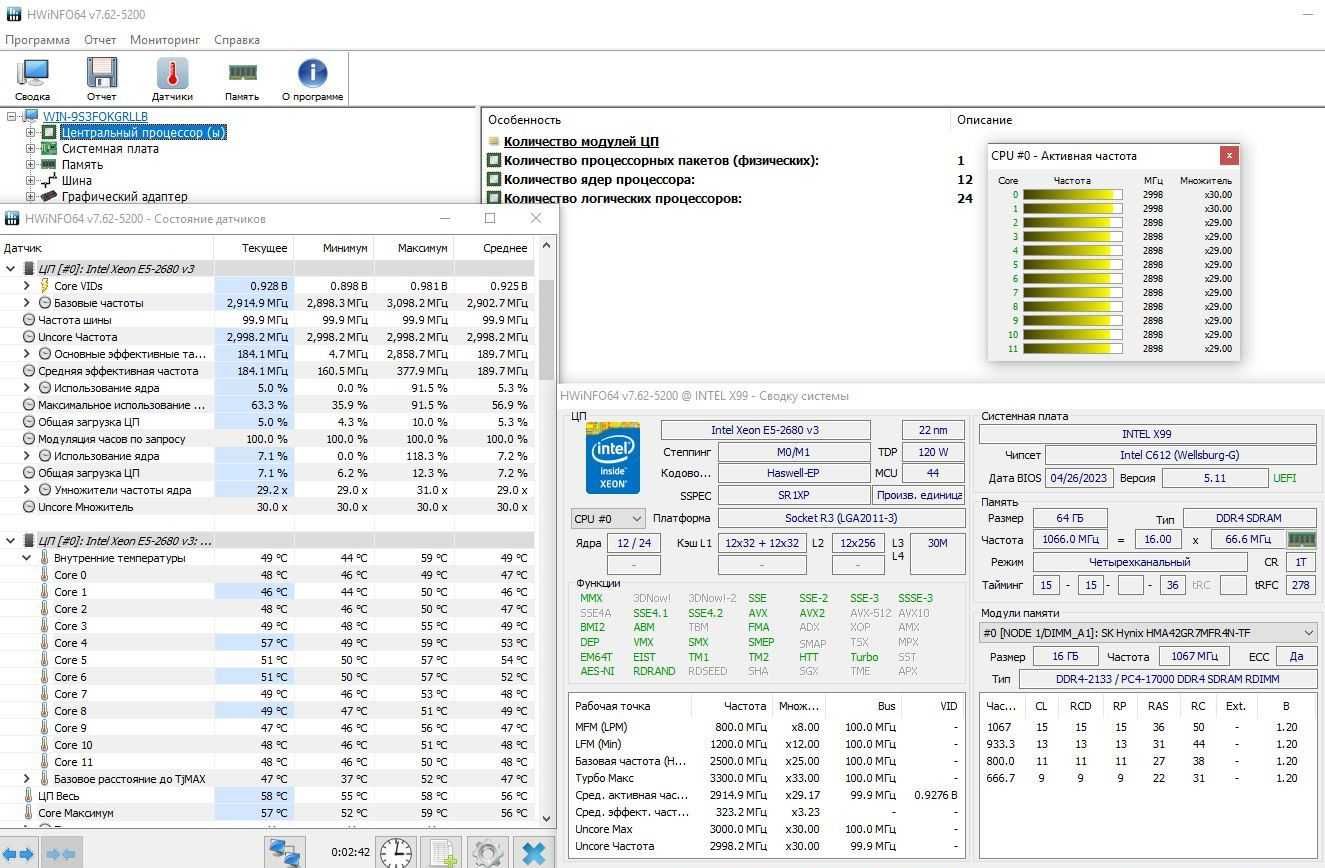
Task: Open the Отчет menu
Action: [100, 40]
